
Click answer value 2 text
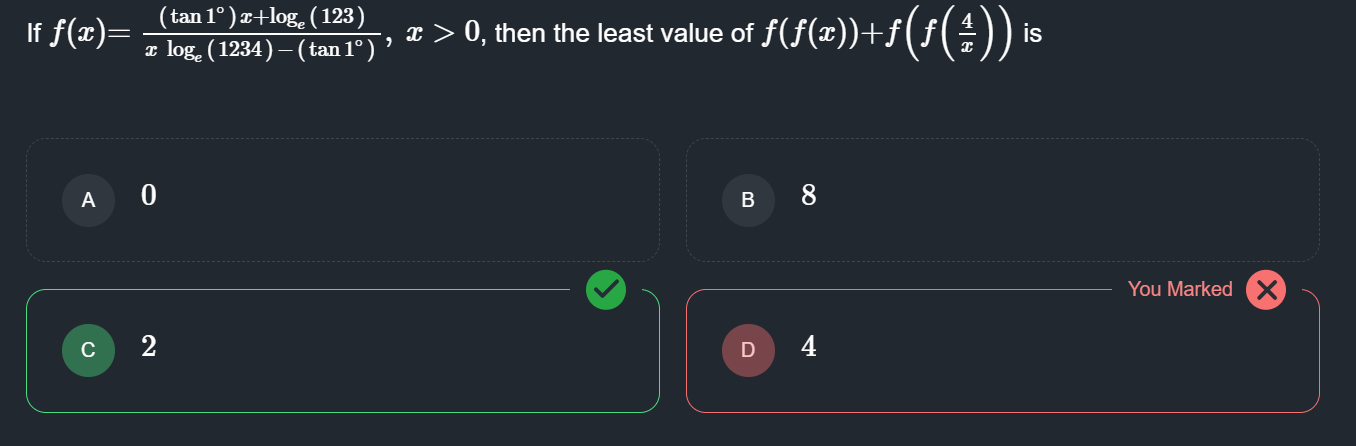pos(149,347)
